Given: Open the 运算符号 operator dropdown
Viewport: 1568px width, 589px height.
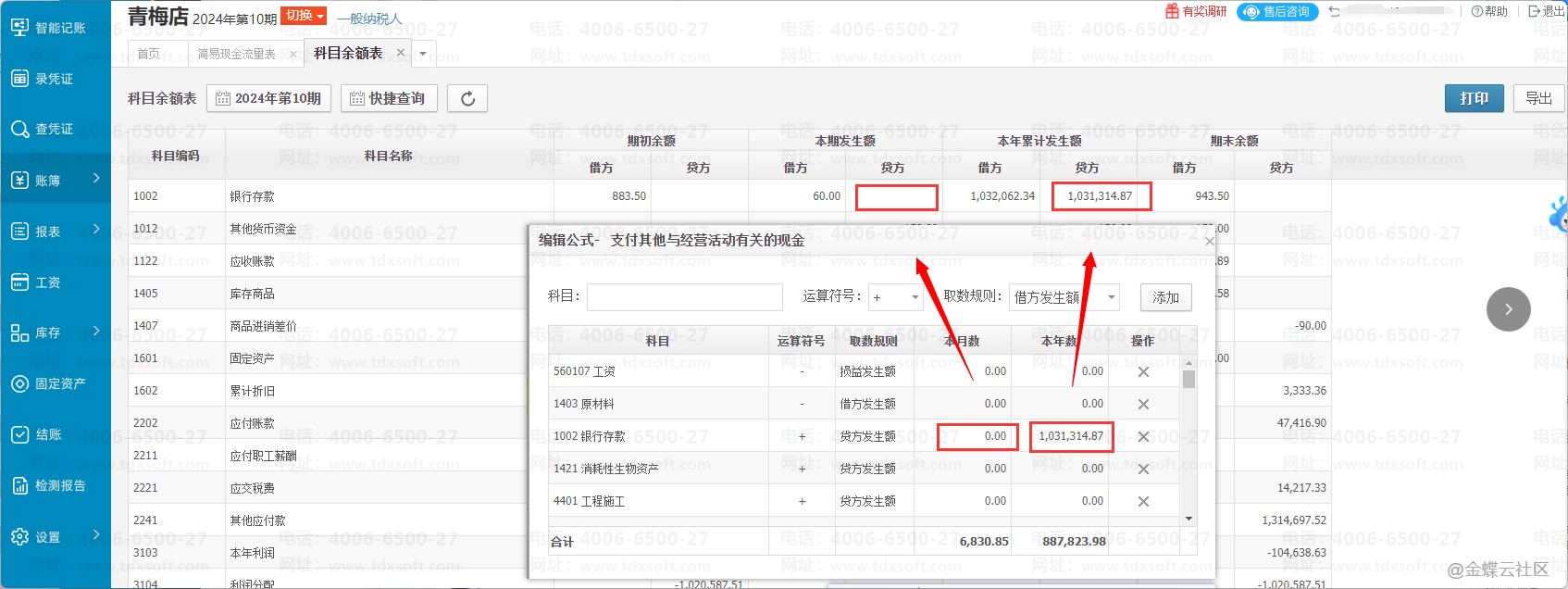Looking at the screenshot, I should (896, 297).
